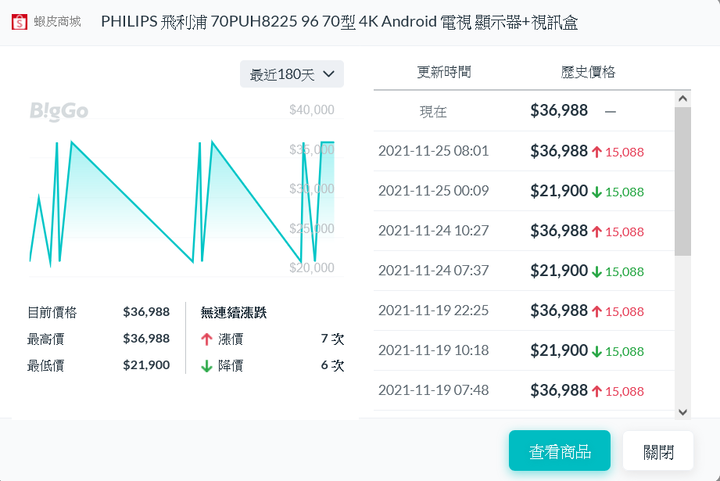Viewport: 720px width, 481px height.
Task: Click the 查看商品 button
Action: pos(559,451)
